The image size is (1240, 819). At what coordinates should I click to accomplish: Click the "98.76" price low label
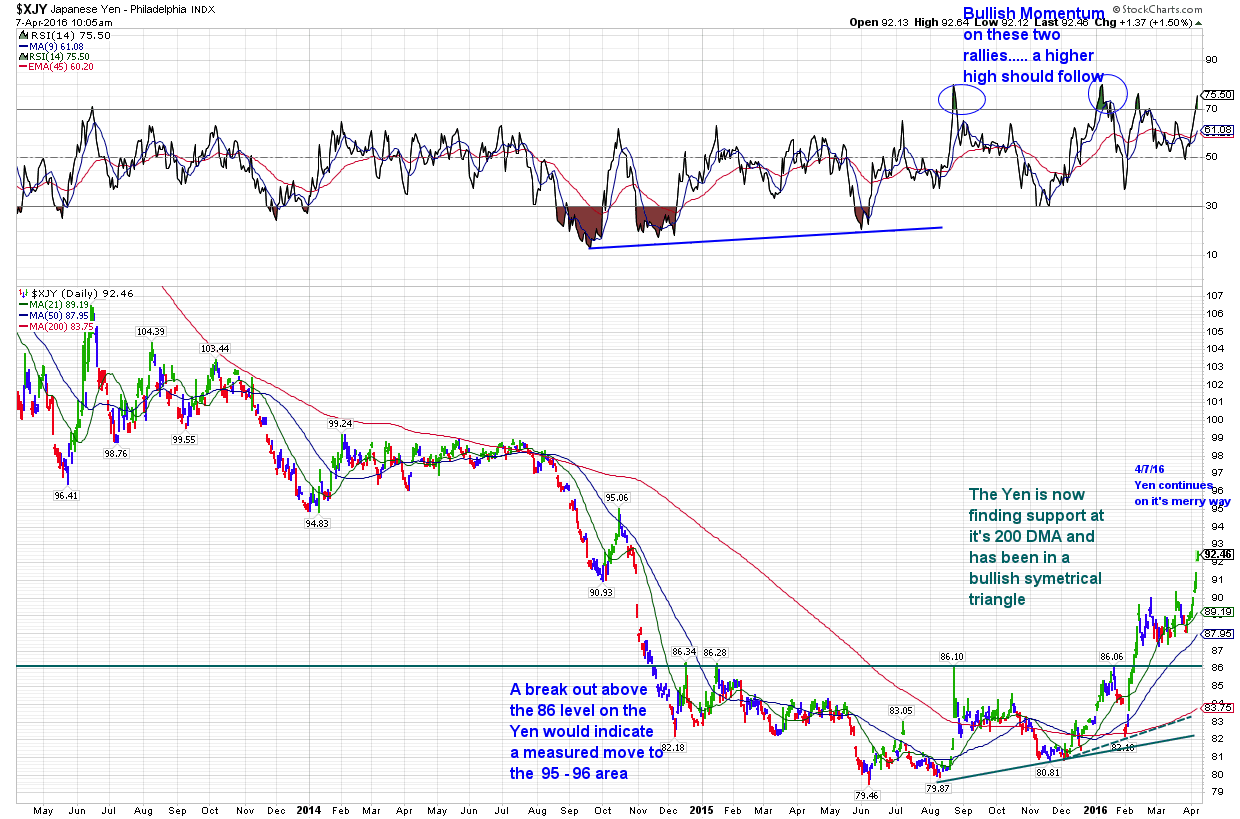(116, 453)
